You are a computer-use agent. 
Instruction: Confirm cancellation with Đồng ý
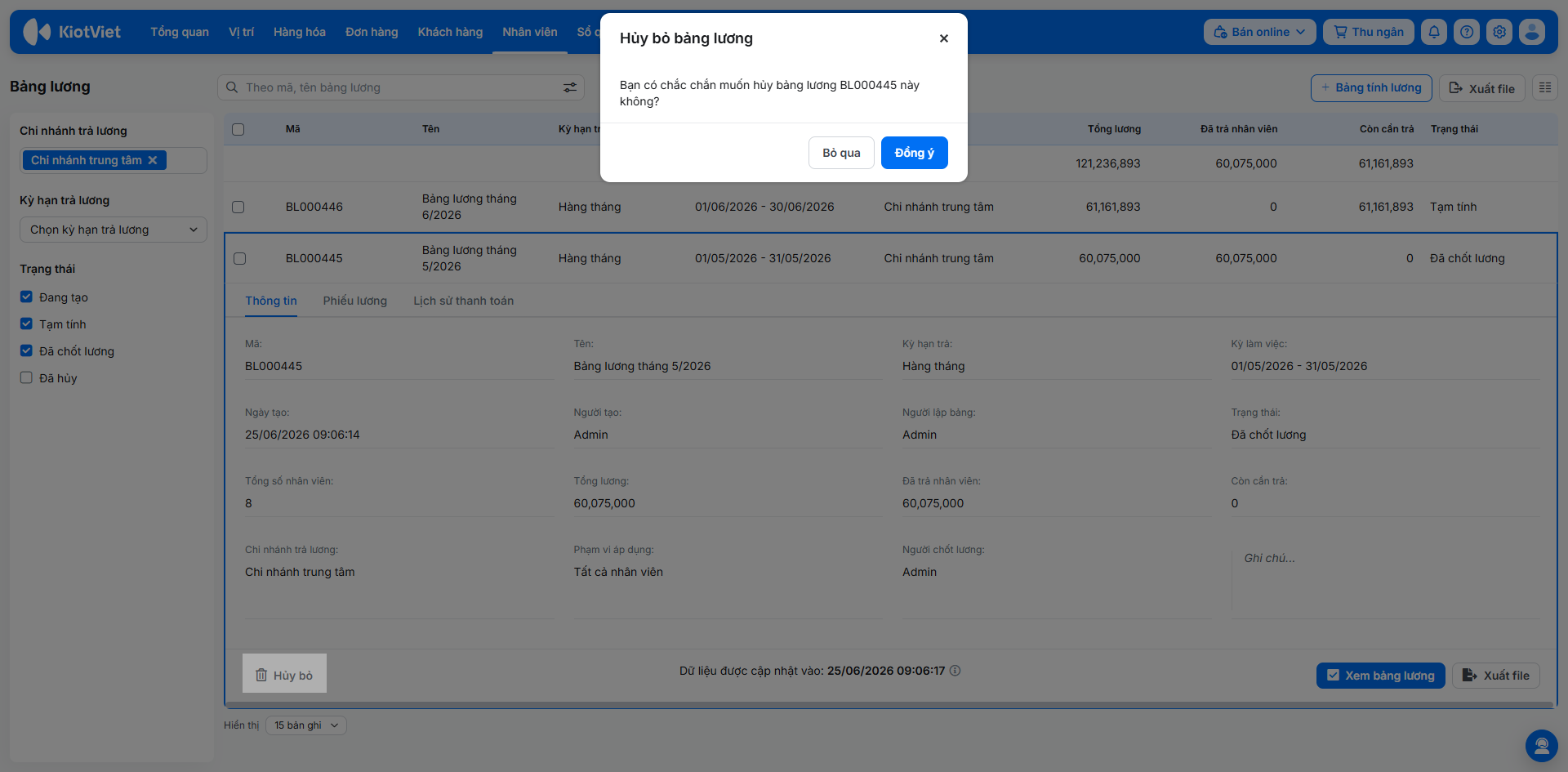(915, 153)
